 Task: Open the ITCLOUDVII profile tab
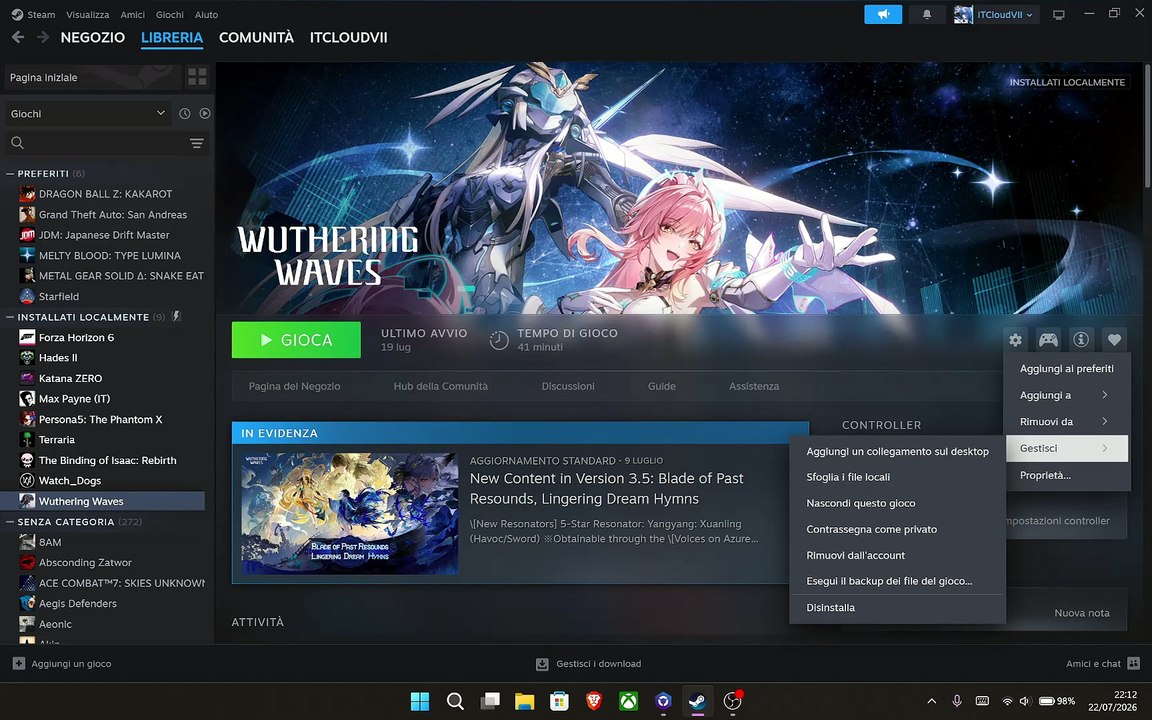click(348, 37)
